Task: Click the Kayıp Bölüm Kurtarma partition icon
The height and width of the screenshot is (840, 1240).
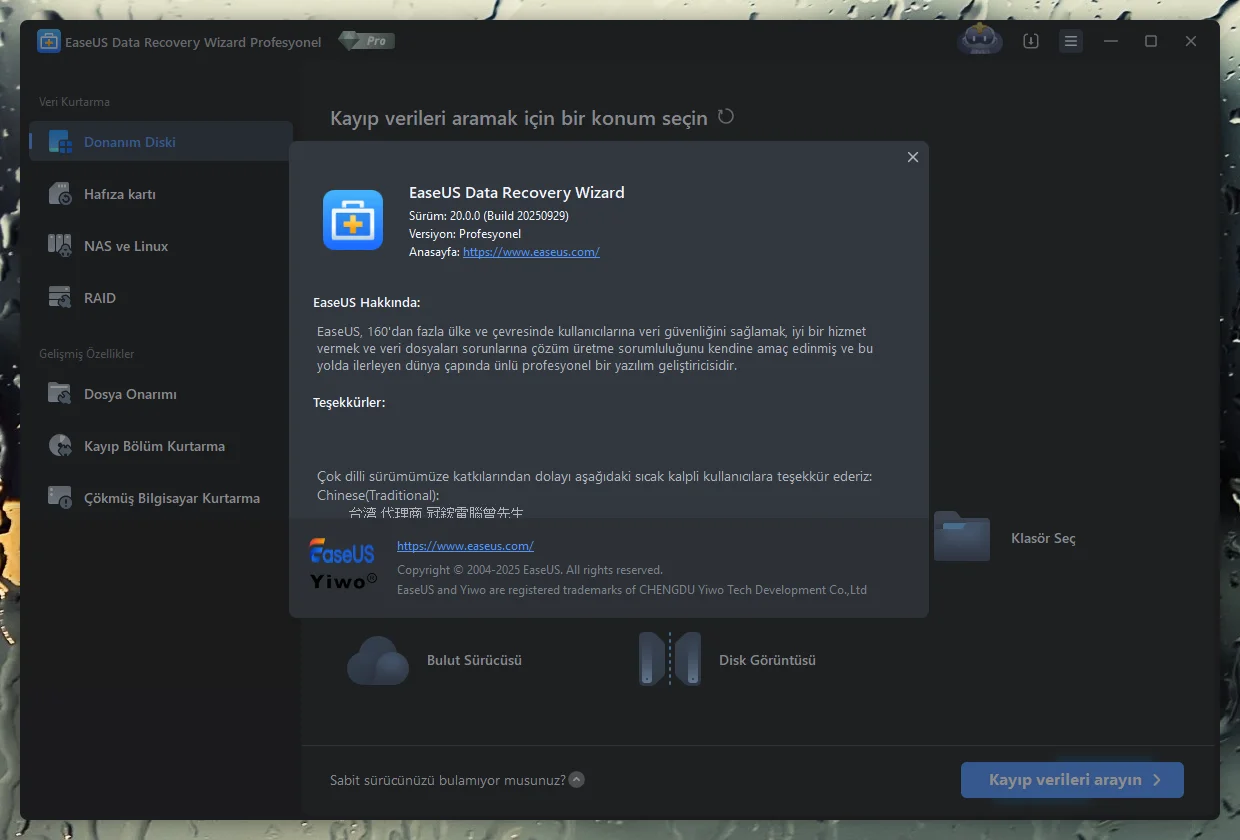Action: coord(60,446)
